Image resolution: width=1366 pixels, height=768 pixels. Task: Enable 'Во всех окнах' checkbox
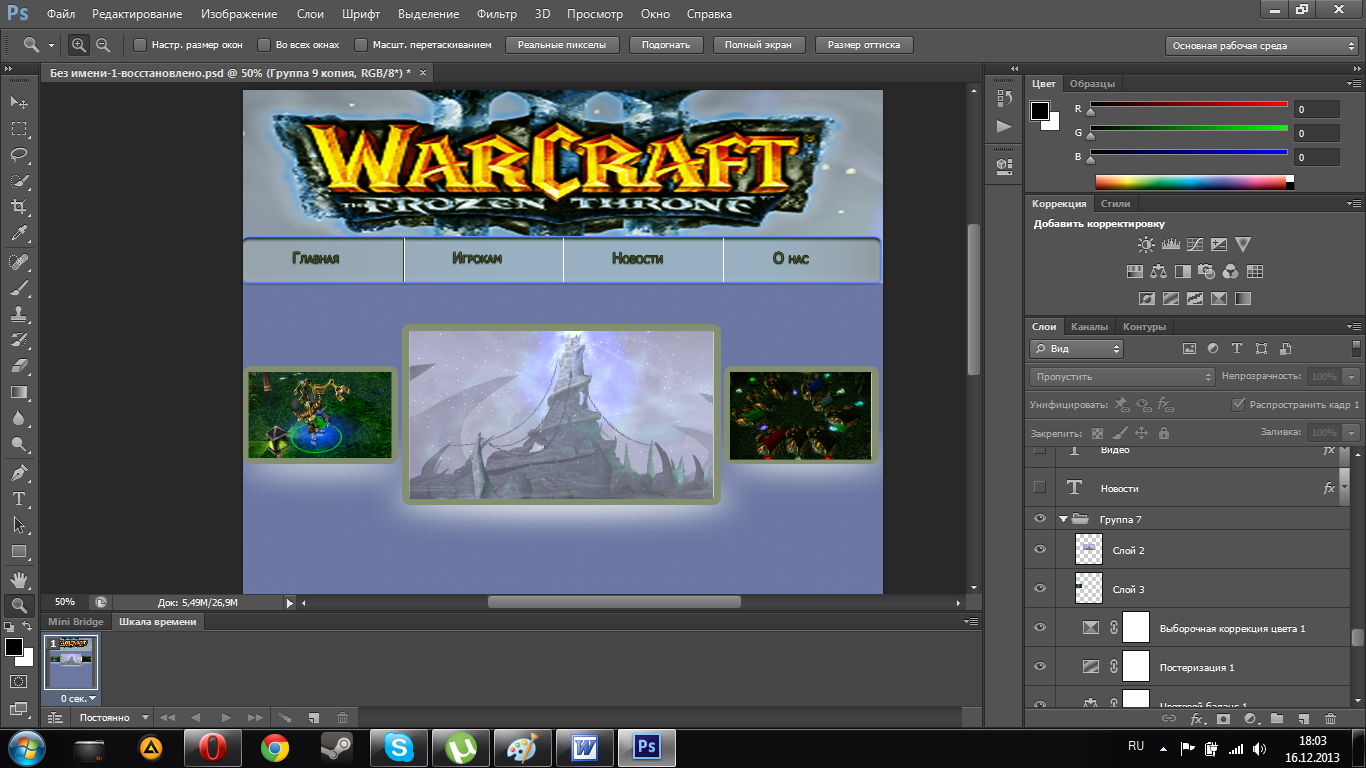264,45
